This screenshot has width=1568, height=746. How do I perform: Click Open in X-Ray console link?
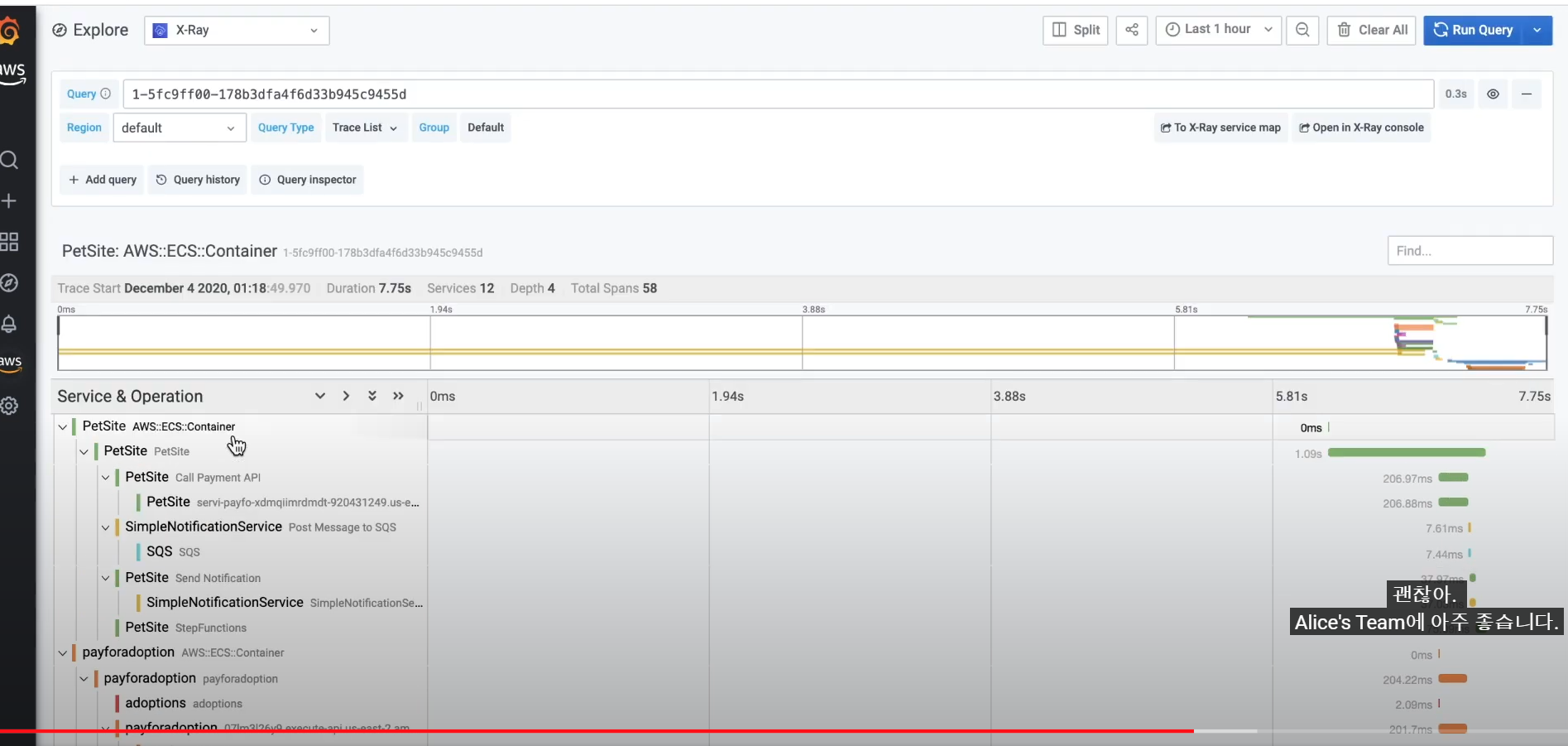tap(1361, 128)
